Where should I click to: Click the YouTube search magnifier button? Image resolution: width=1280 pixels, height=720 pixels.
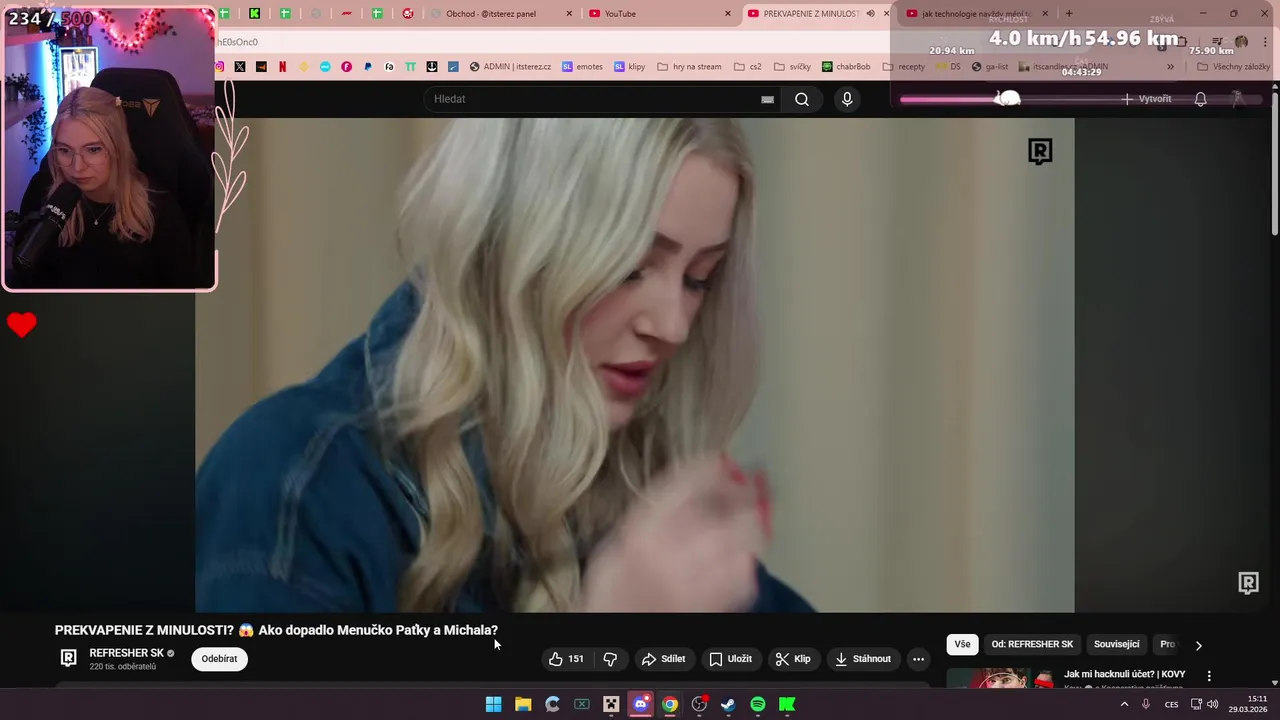[802, 99]
